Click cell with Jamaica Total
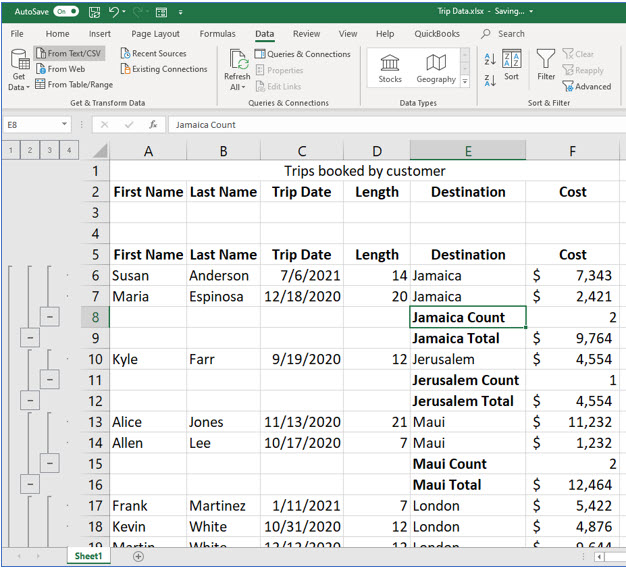Viewport: 626px width, 568px height. click(x=468, y=338)
